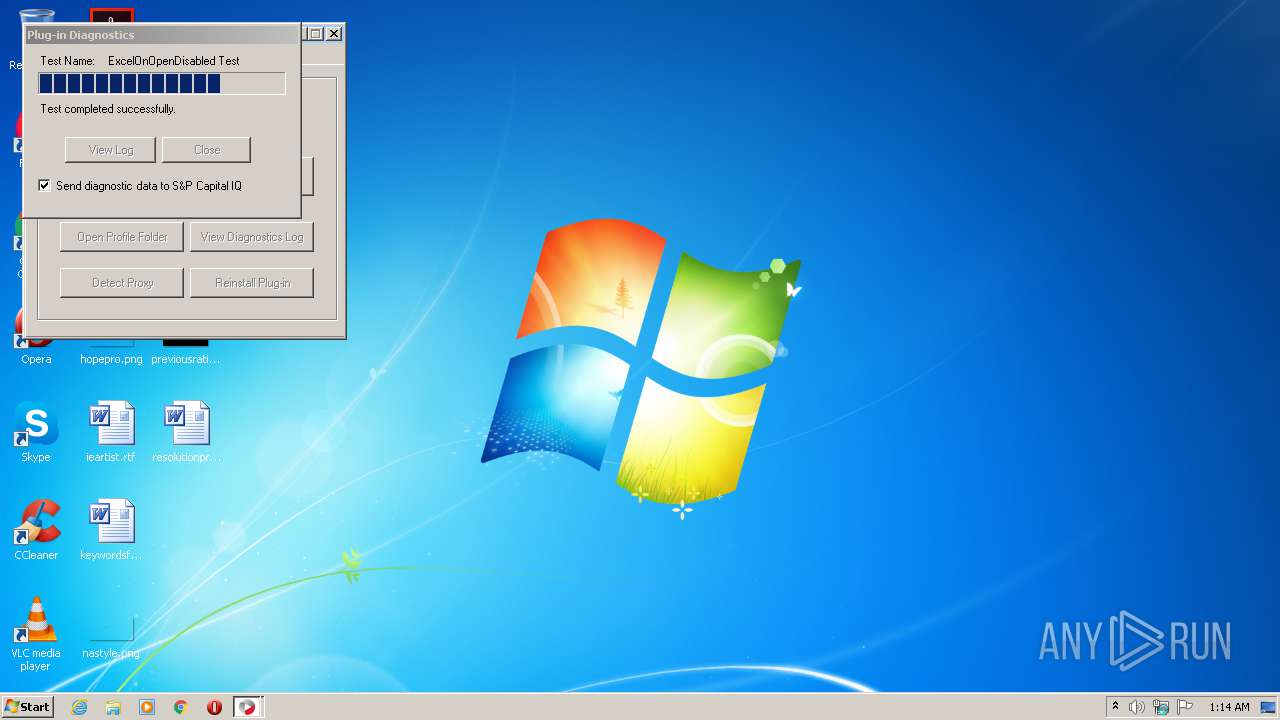Click the View Diagnostics Log button
The width and height of the screenshot is (1280, 720).
point(252,237)
